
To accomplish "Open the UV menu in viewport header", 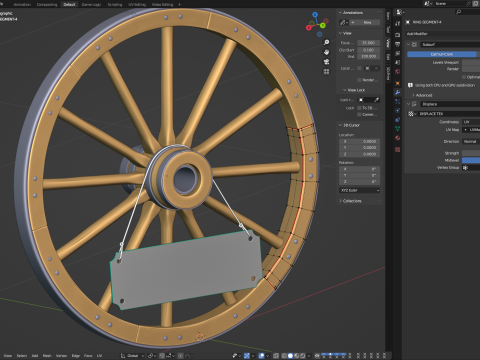I will tap(99, 356).
